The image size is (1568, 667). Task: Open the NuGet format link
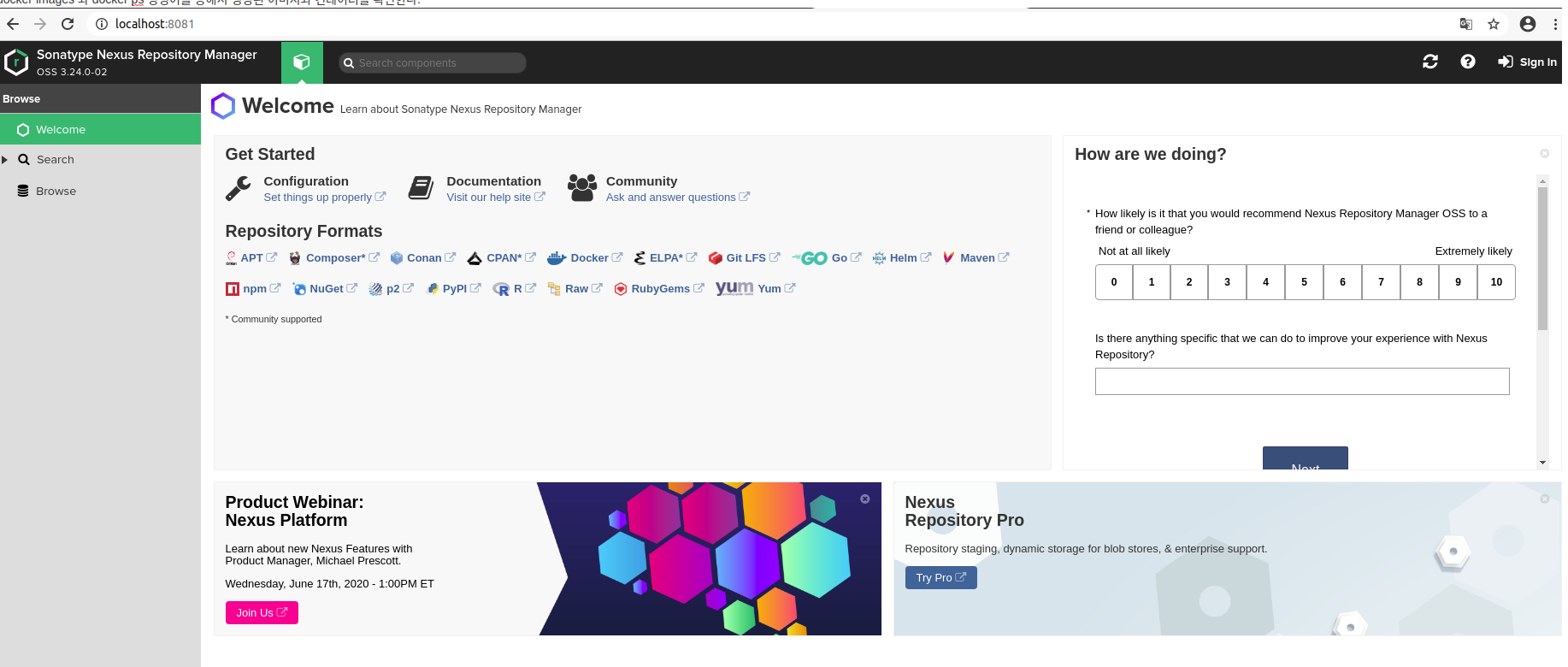coord(325,289)
